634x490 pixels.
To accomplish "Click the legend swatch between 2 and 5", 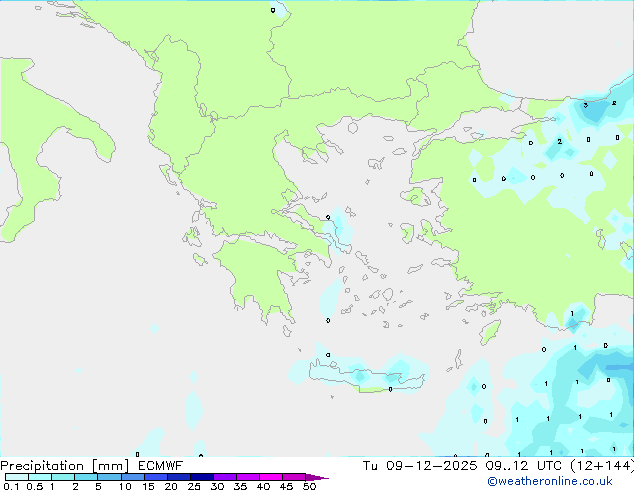I will (x=86, y=477).
